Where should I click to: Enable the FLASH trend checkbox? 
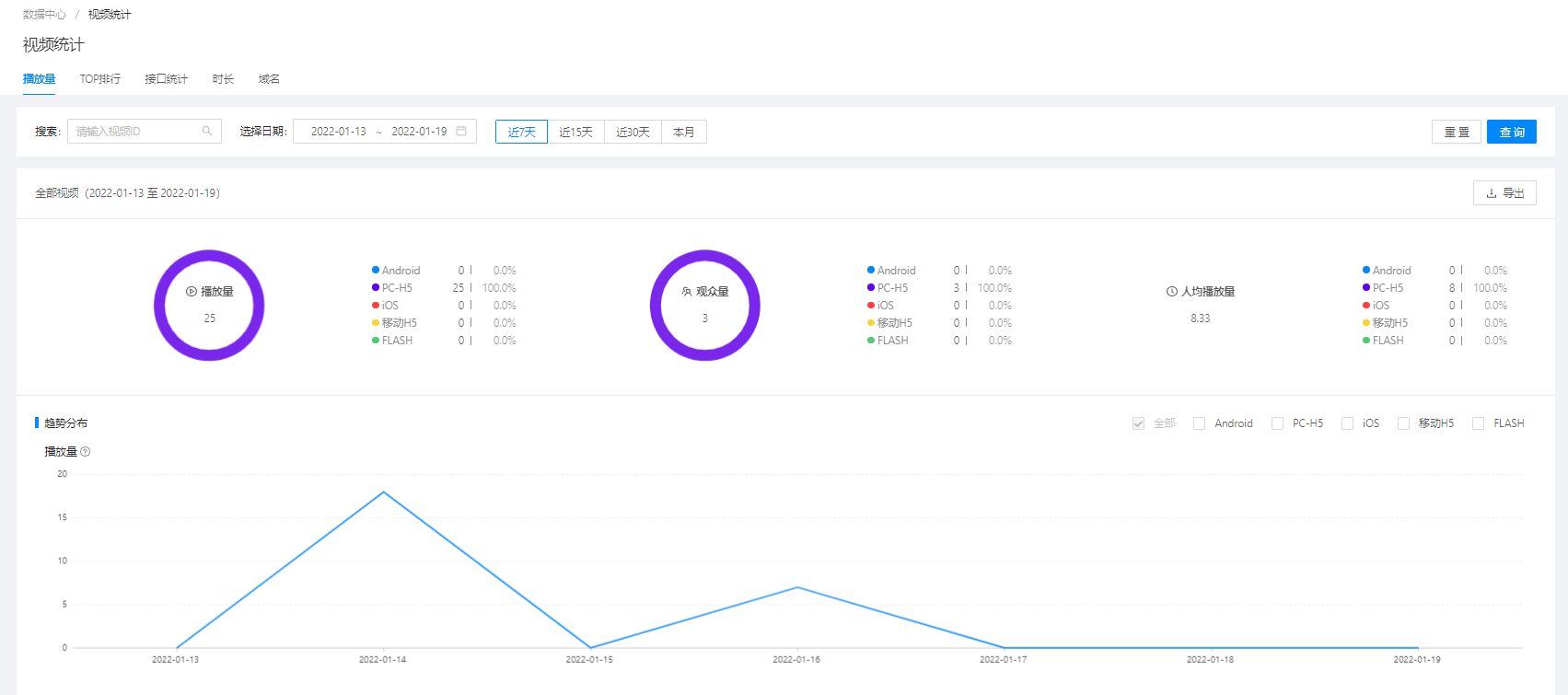[x=1478, y=423]
